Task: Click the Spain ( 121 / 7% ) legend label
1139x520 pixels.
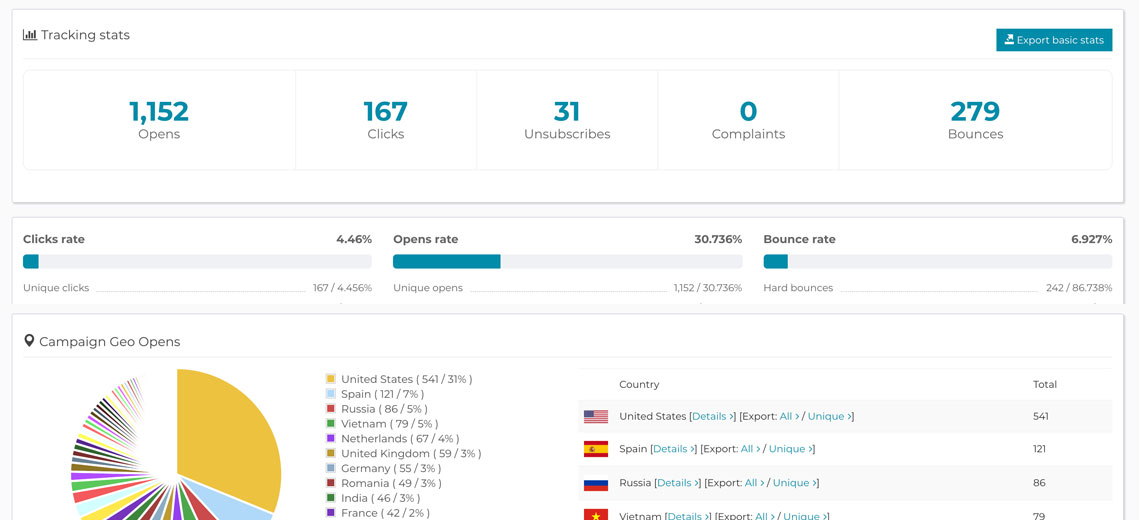Action: pos(383,394)
